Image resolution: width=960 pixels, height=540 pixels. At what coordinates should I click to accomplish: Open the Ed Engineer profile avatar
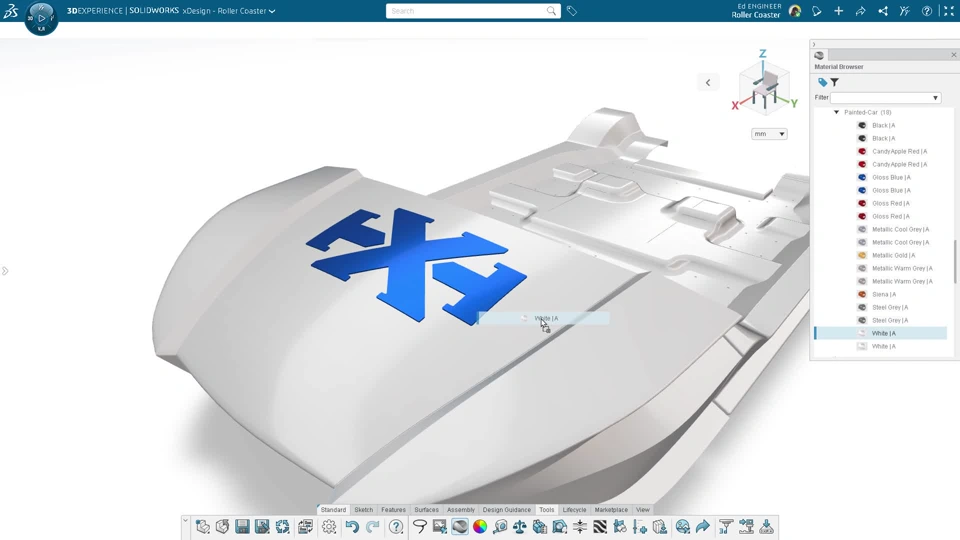click(x=795, y=11)
